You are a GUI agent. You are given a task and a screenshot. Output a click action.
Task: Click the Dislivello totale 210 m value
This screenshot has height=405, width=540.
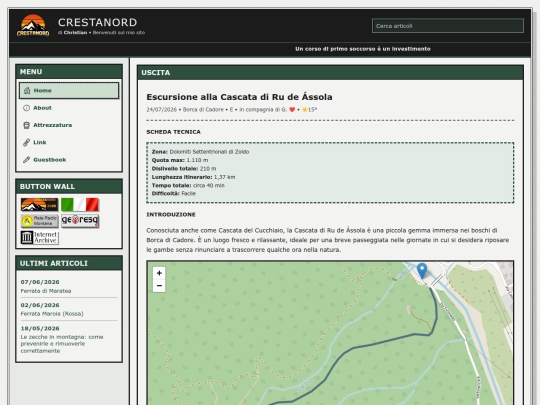tap(208, 169)
